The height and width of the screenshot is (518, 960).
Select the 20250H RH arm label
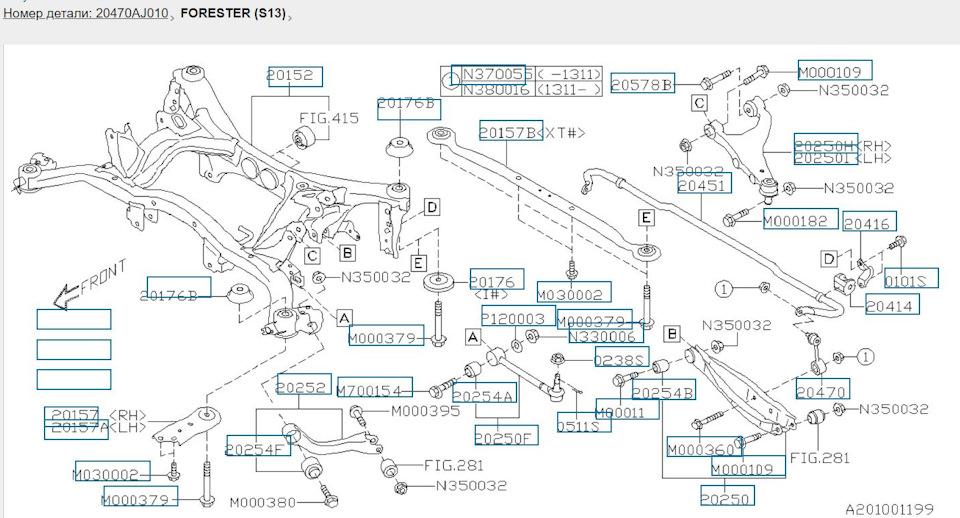click(826, 143)
